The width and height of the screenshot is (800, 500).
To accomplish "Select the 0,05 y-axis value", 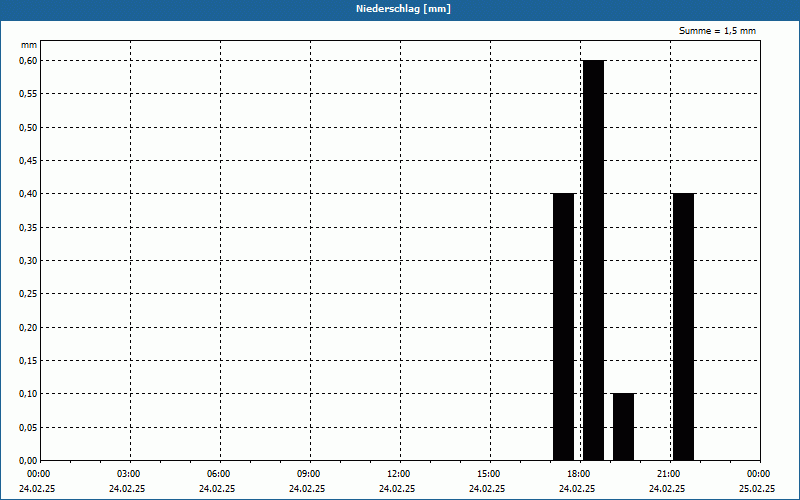I will click(x=28, y=428).
